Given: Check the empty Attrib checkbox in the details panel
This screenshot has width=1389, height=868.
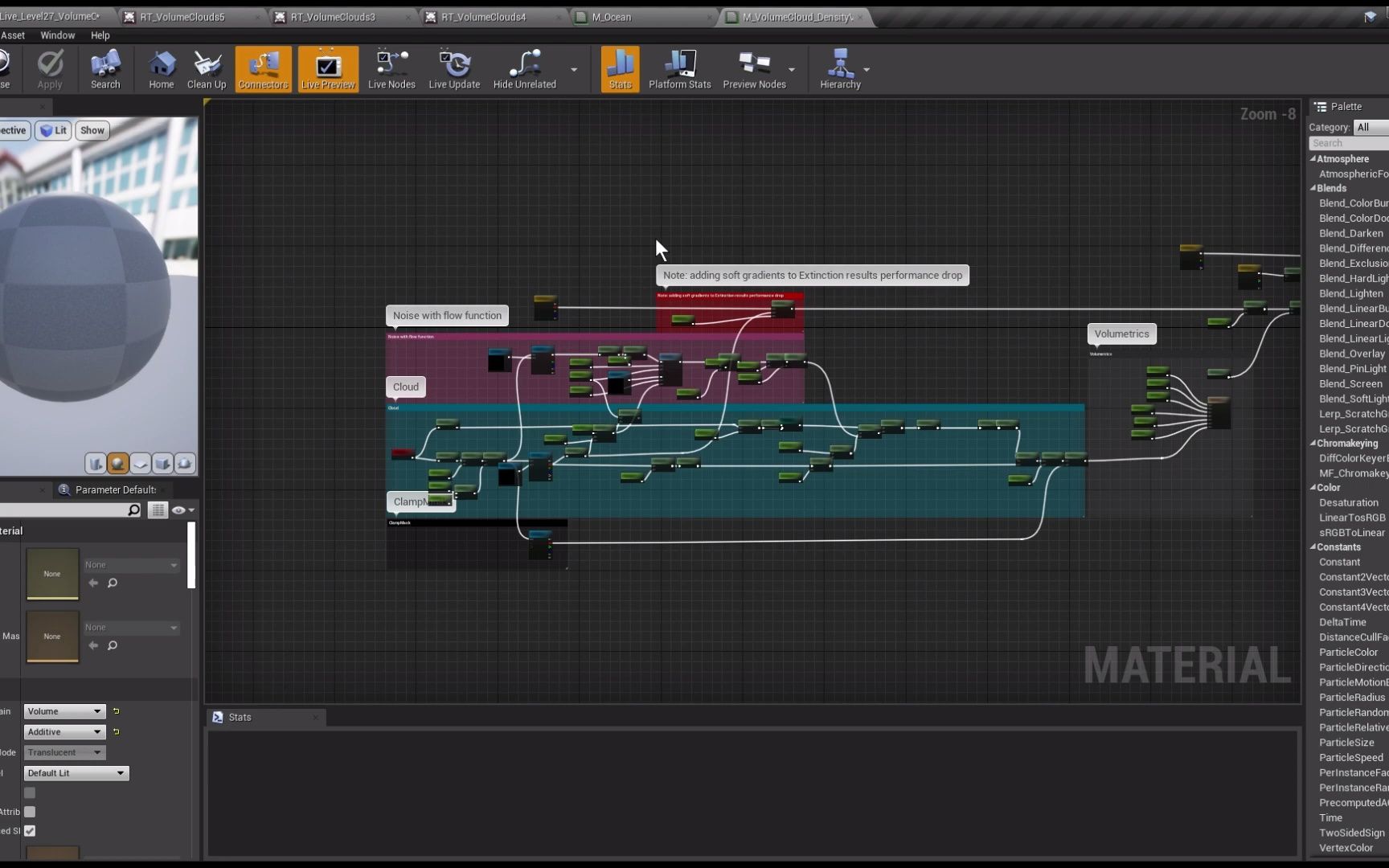Looking at the screenshot, I should tap(30, 812).
